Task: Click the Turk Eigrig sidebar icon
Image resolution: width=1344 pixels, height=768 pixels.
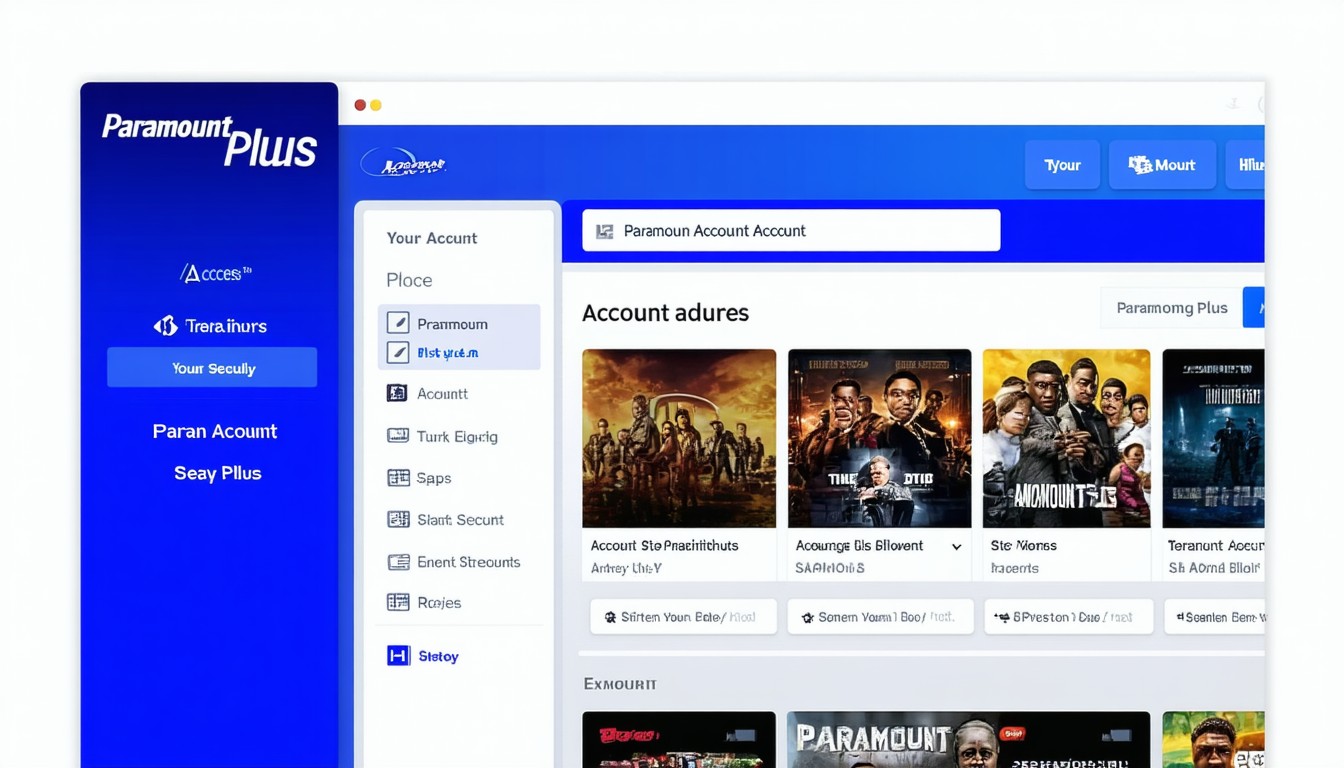Action: click(x=398, y=436)
